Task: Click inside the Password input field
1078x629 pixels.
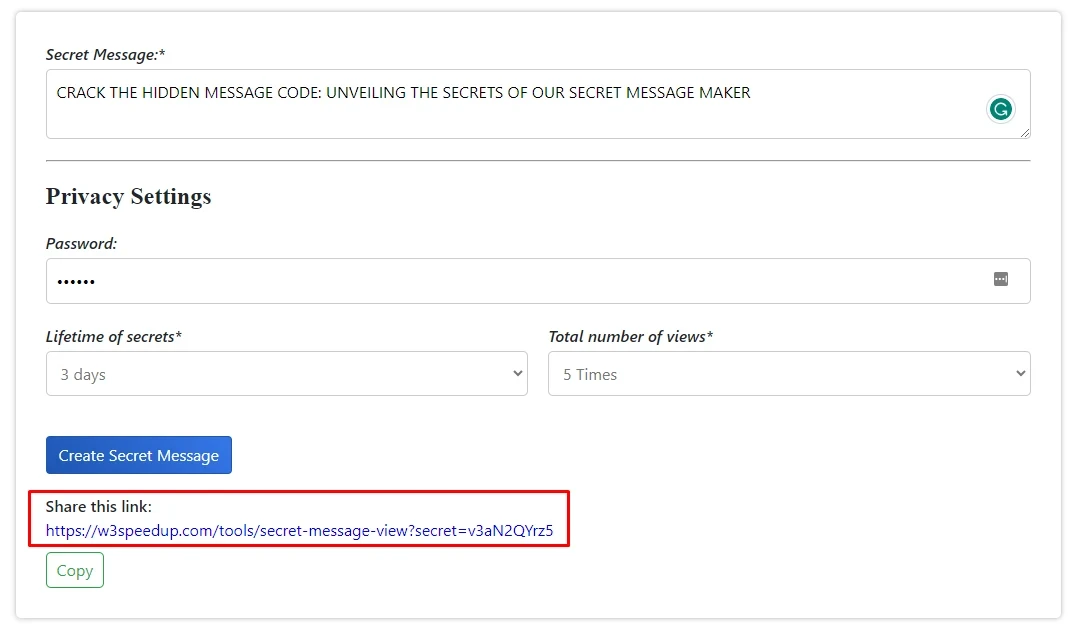Action: coord(400,281)
